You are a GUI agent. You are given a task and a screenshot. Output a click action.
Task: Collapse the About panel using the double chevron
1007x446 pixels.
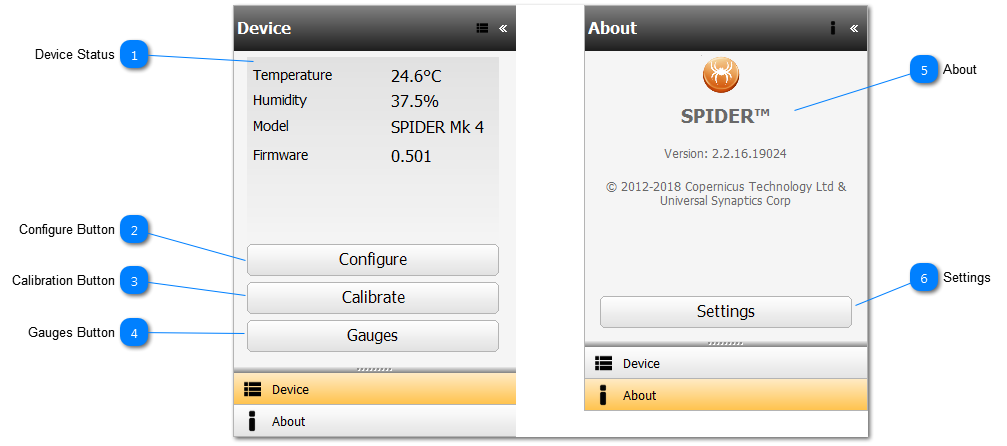[x=854, y=29]
